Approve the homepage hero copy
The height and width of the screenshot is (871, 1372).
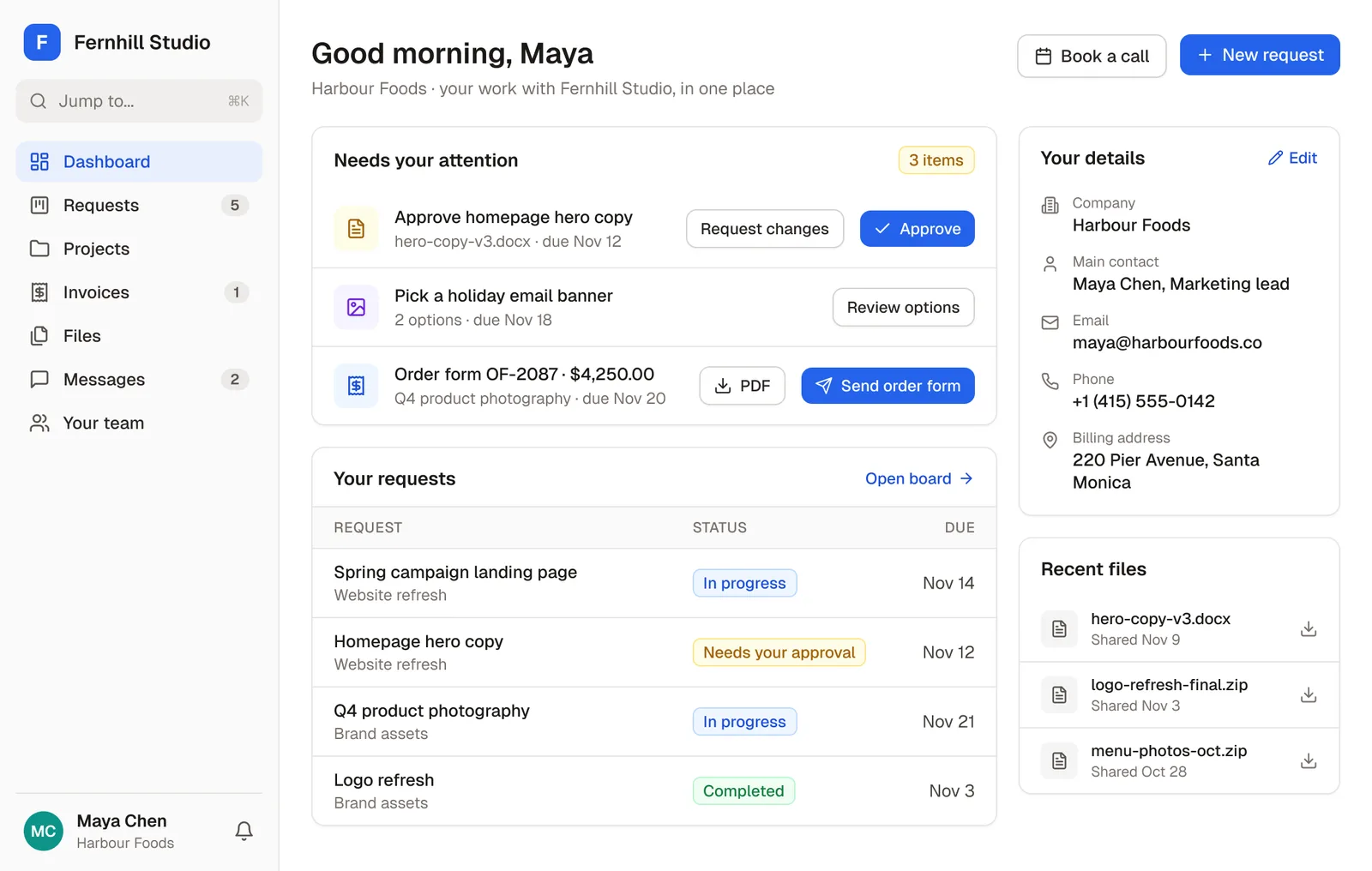click(918, 229)
